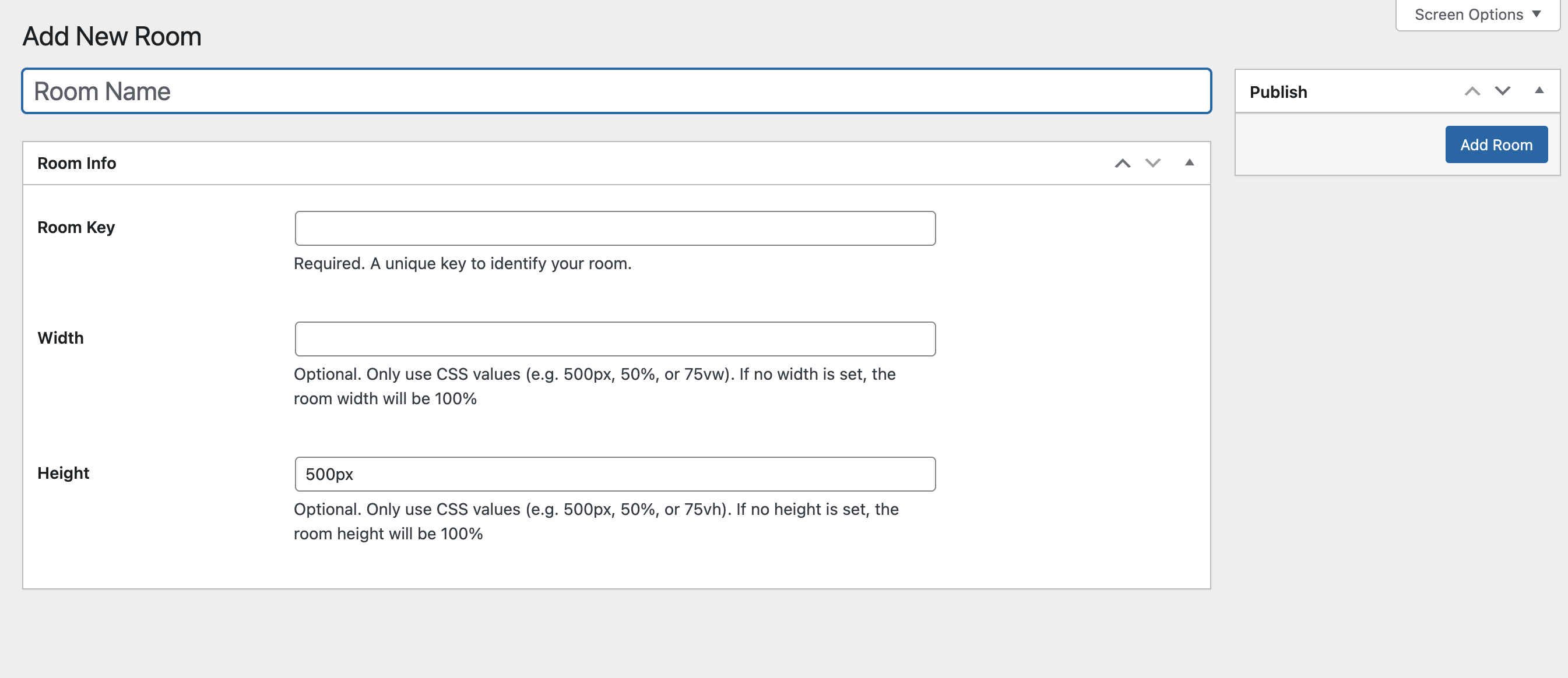This screenshot has width=1568, height=678.
Task: Move the Room Info panel down
Action: [1153, 163]
